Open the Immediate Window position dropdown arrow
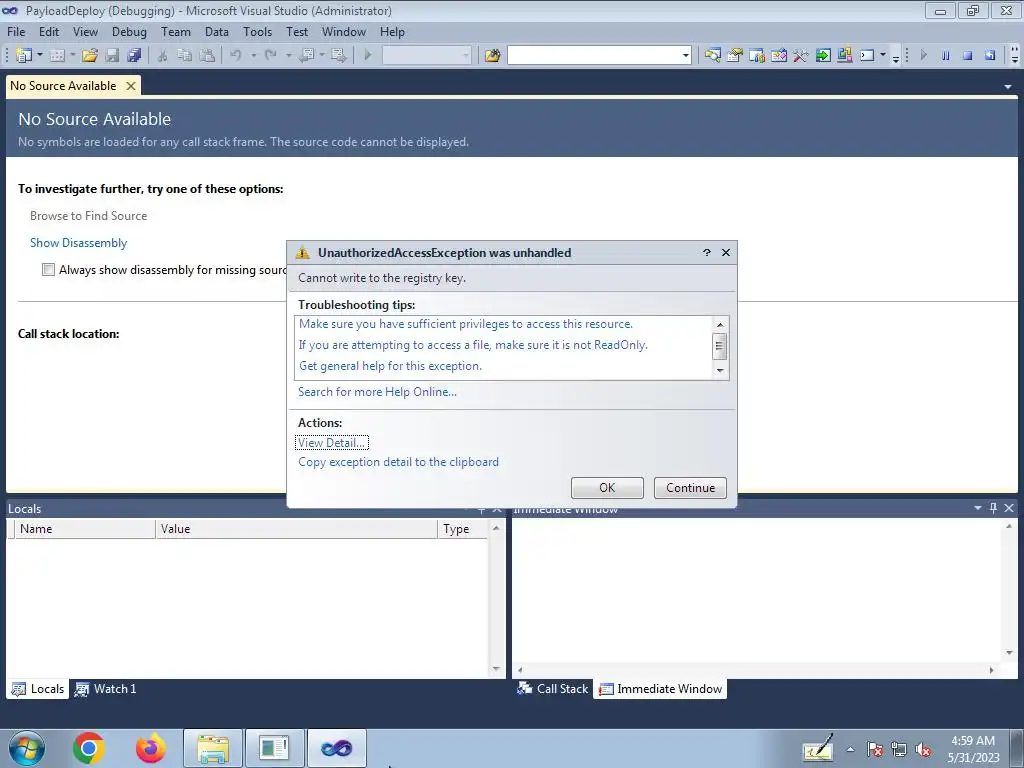 [x=978, y=507]
